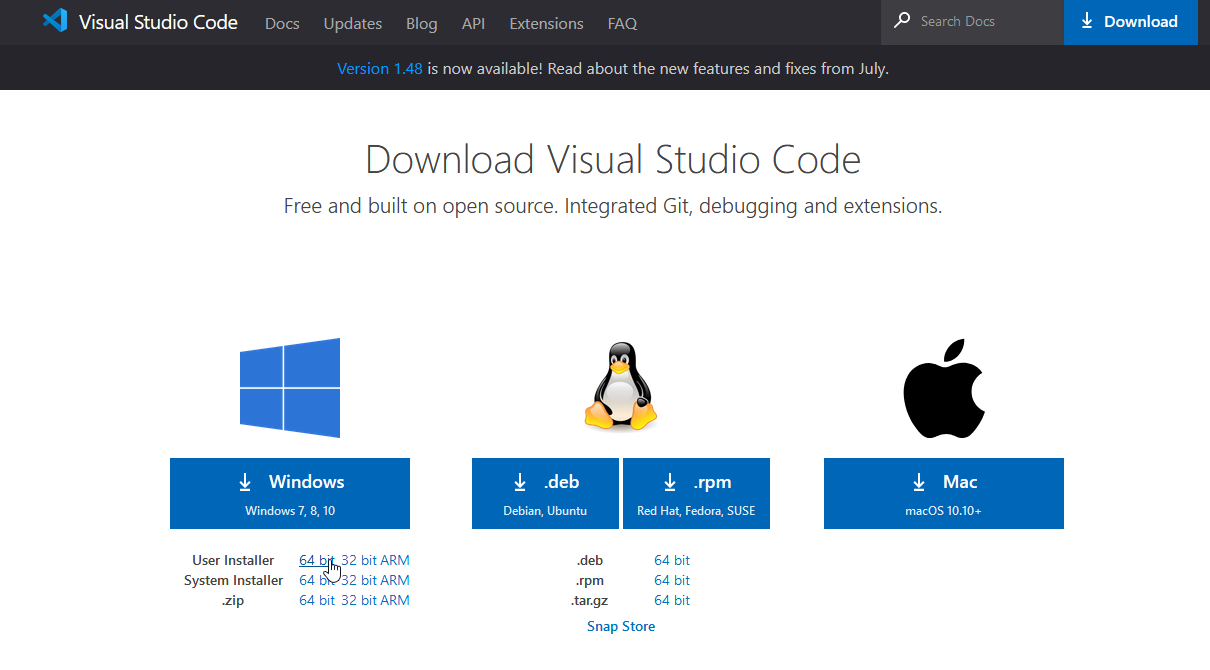The image size is (1210, 670).
Task: Select User Installer ARM link
Action: click(395, 561)
